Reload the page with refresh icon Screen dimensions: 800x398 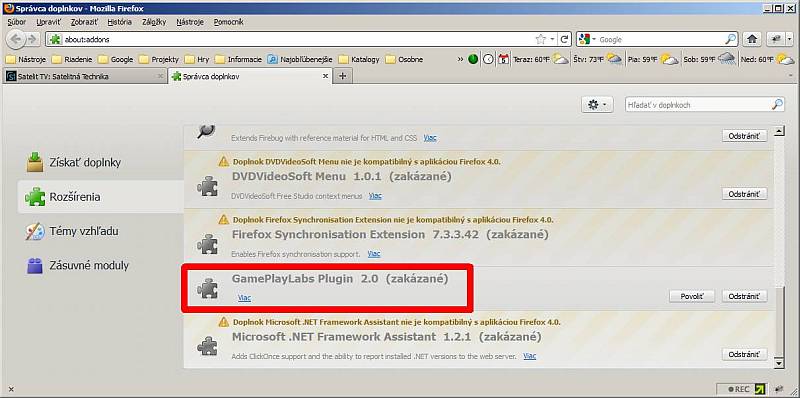564,39
